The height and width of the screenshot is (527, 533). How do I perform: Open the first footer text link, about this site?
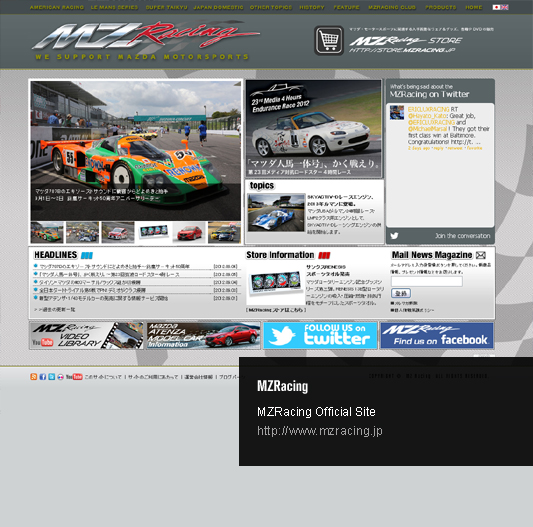pyautogui.click(x=103, y=377)
